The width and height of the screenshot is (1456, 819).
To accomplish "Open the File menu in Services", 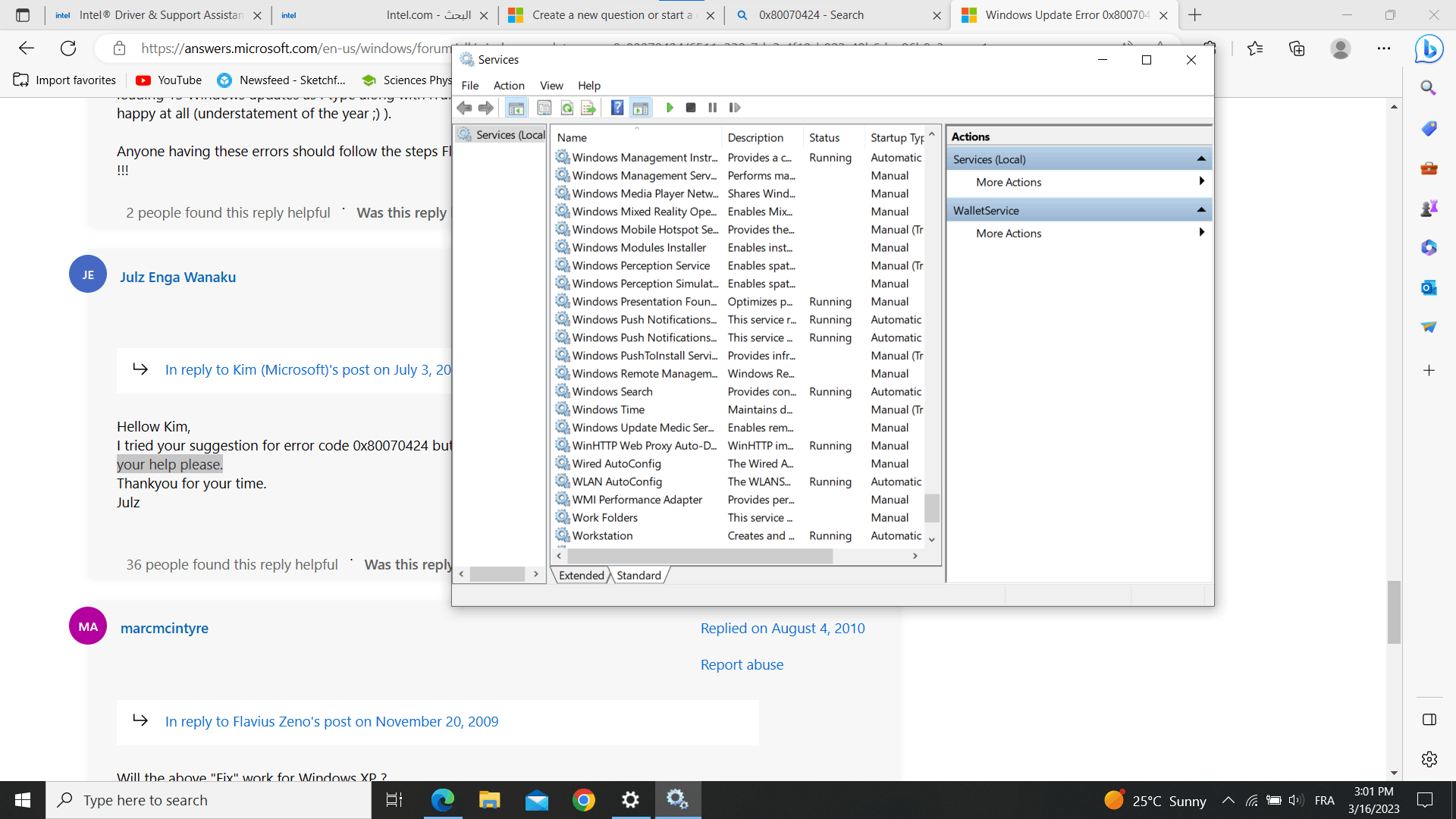I will [470, 86].
